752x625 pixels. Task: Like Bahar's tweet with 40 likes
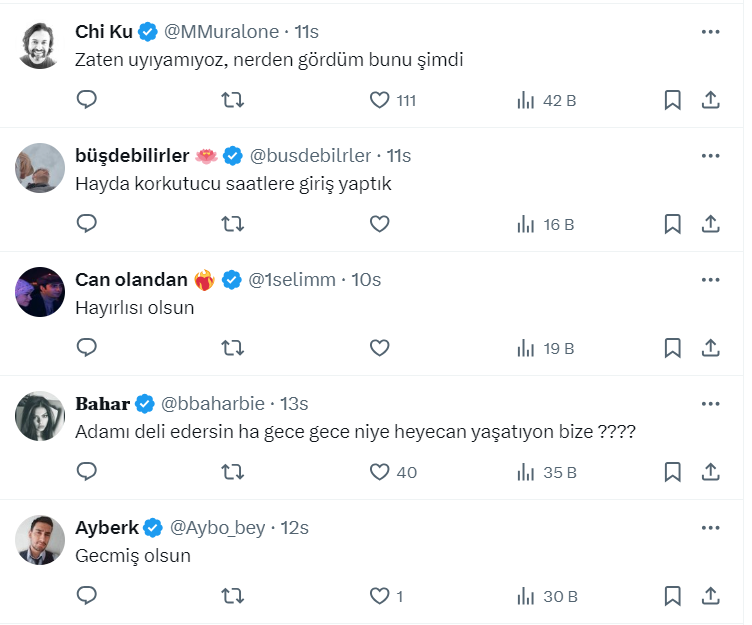379,472
